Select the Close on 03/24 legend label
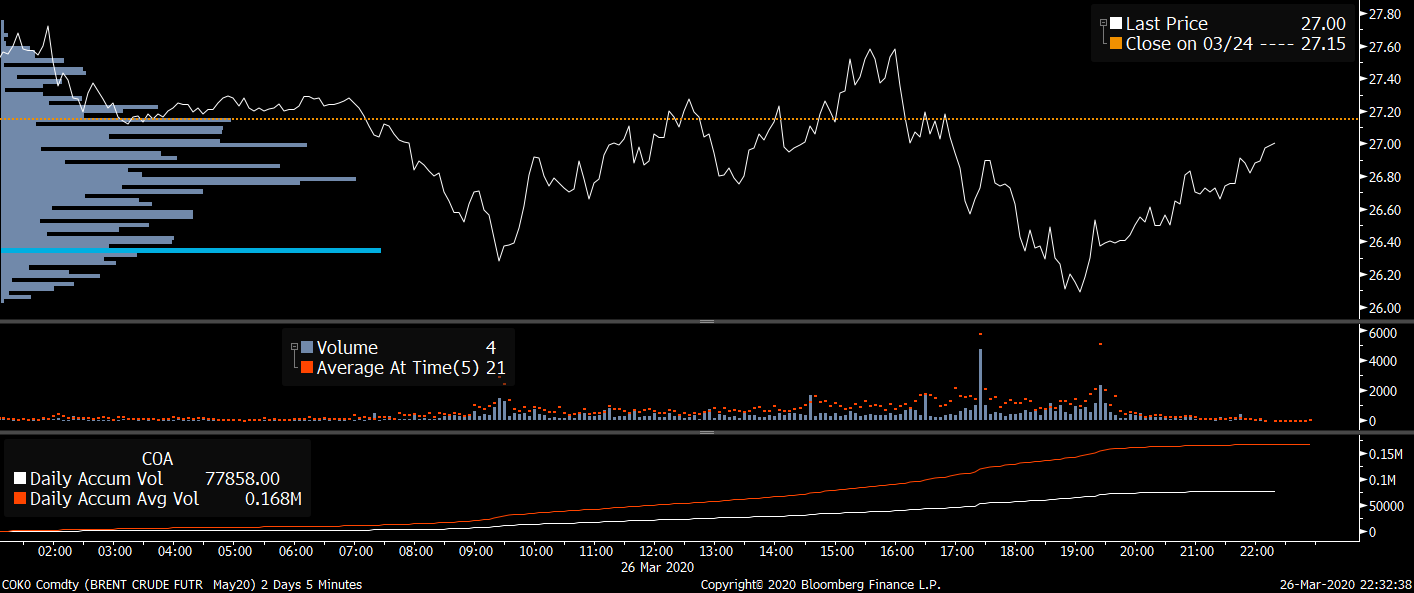Image resolution: width=1414 pixels, height=593 pixels. [x=1189, y=44]
